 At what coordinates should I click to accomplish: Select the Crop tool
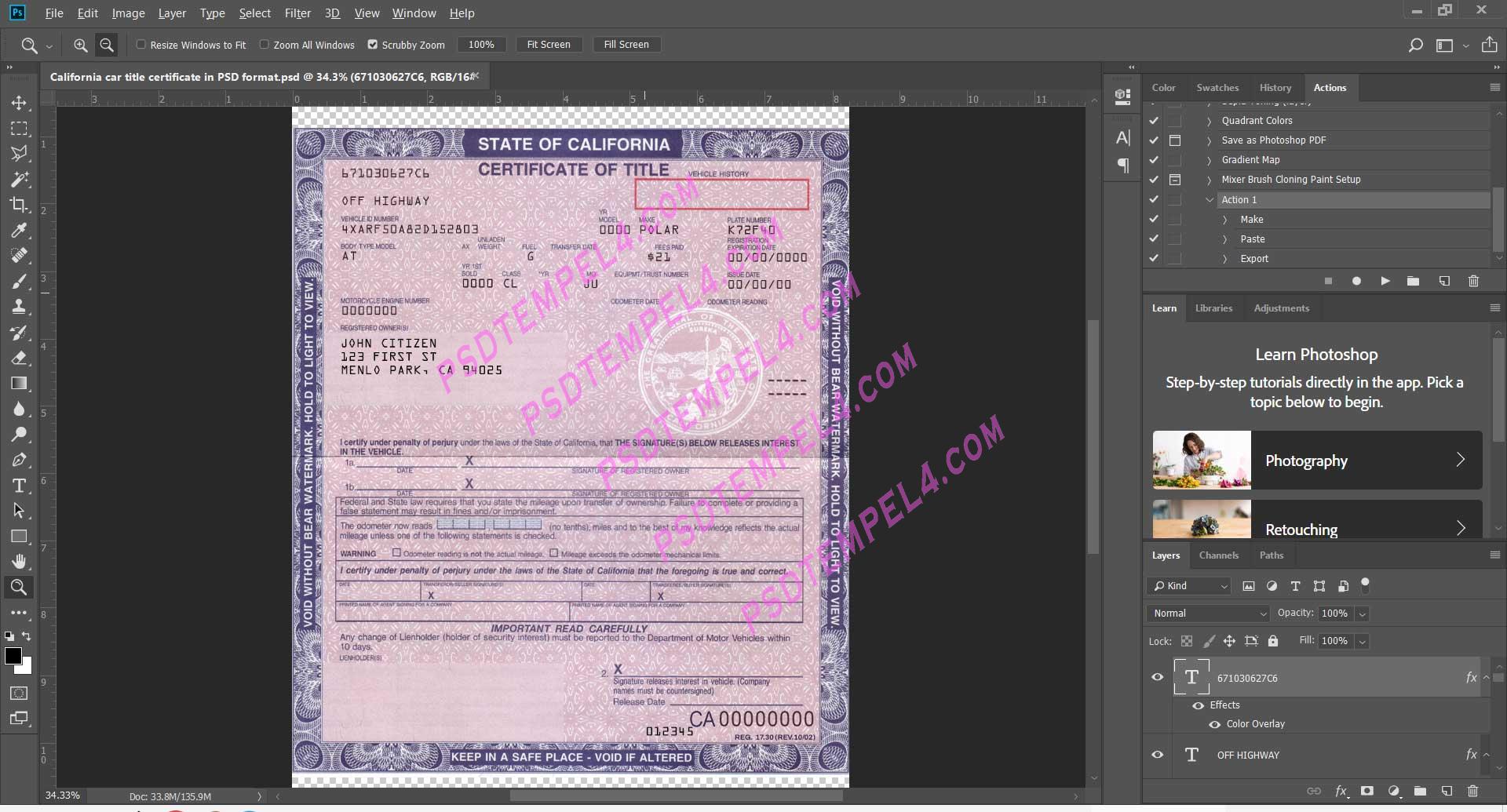(19, 205)
